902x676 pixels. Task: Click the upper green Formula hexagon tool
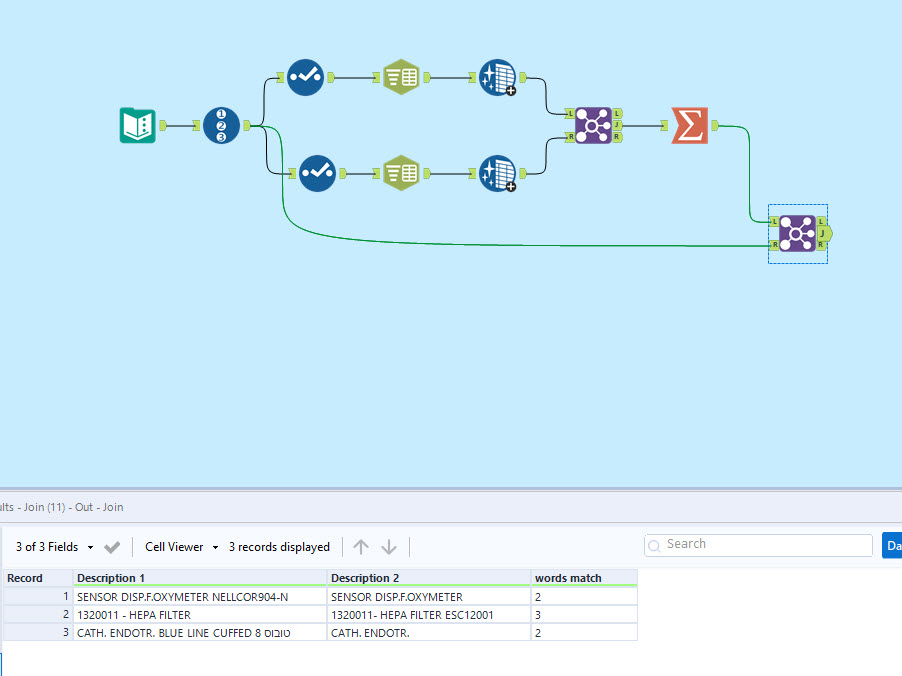(402, 77)
